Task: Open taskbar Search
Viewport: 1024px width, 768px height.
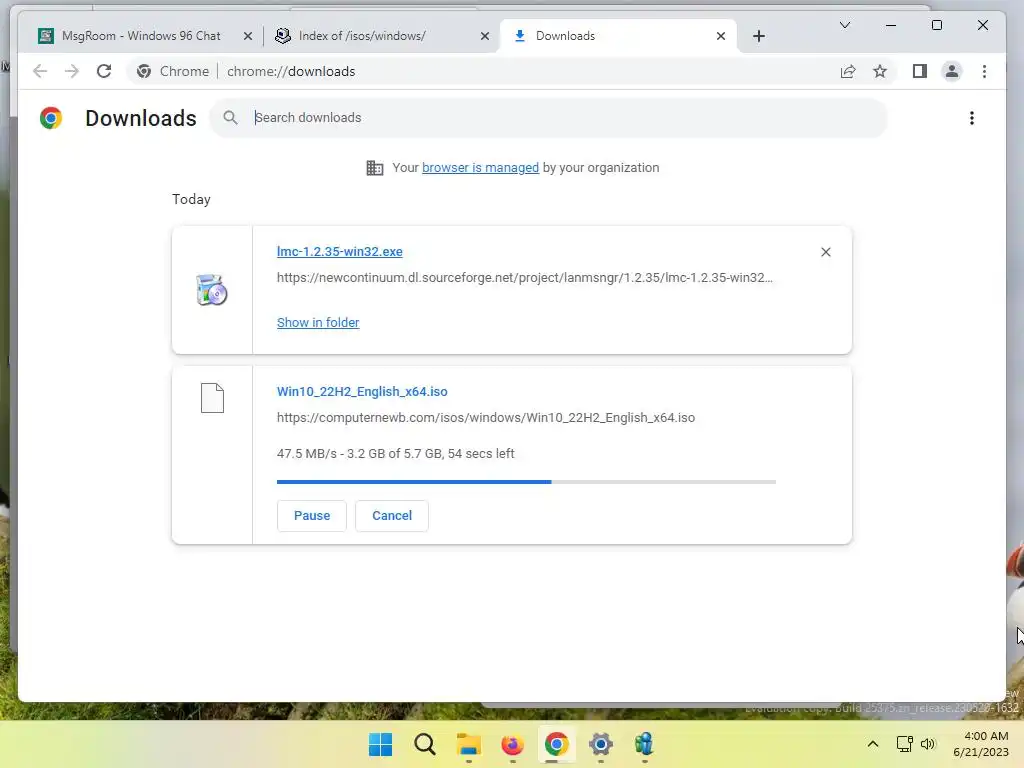Action: [x=424, y=744]
